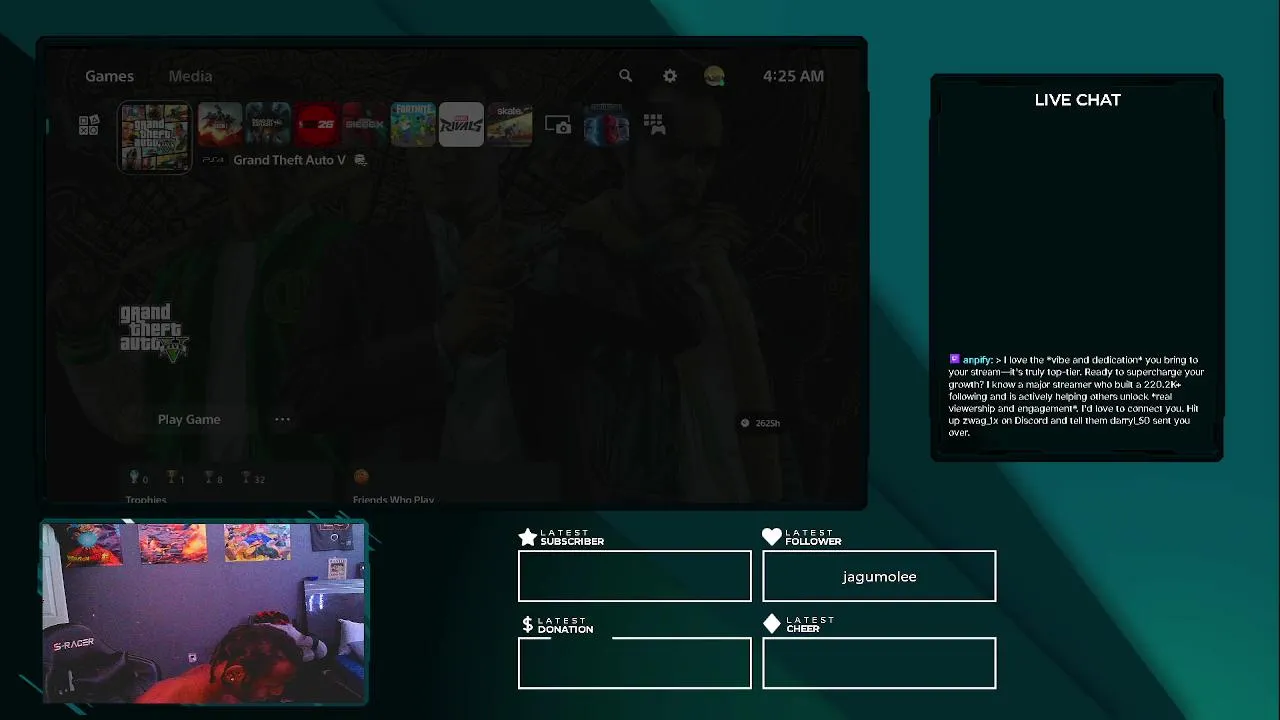
Task: Click the Latest Donation dollar icon
Action: [527, 625]
